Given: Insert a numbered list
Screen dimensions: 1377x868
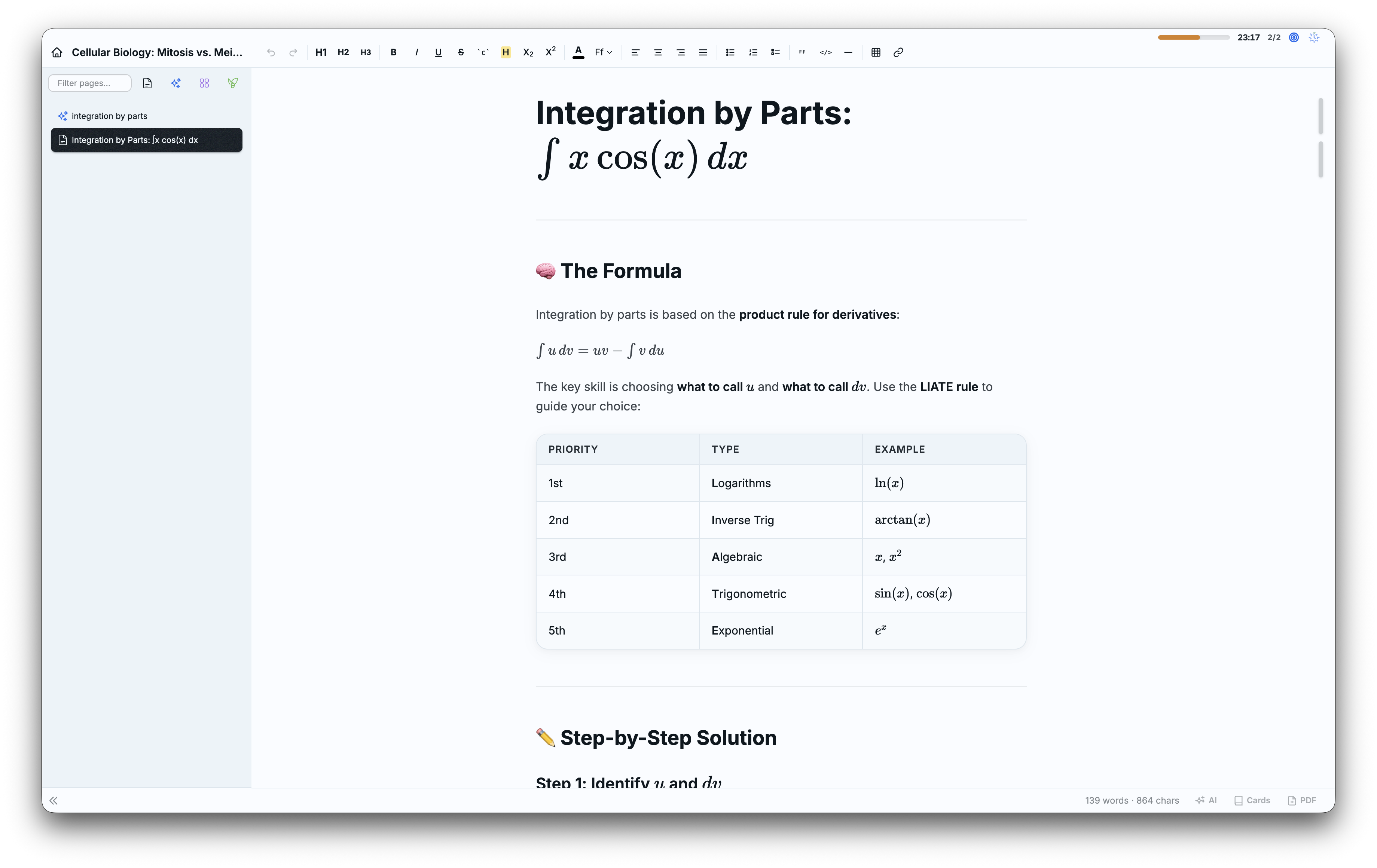Looking at the screenshot, I should pyautogui.click(x=753, y=52).
